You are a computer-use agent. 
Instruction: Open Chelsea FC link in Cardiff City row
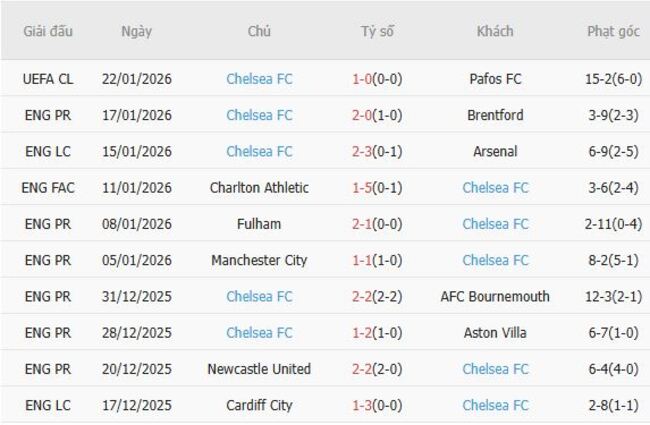point(495,405)
